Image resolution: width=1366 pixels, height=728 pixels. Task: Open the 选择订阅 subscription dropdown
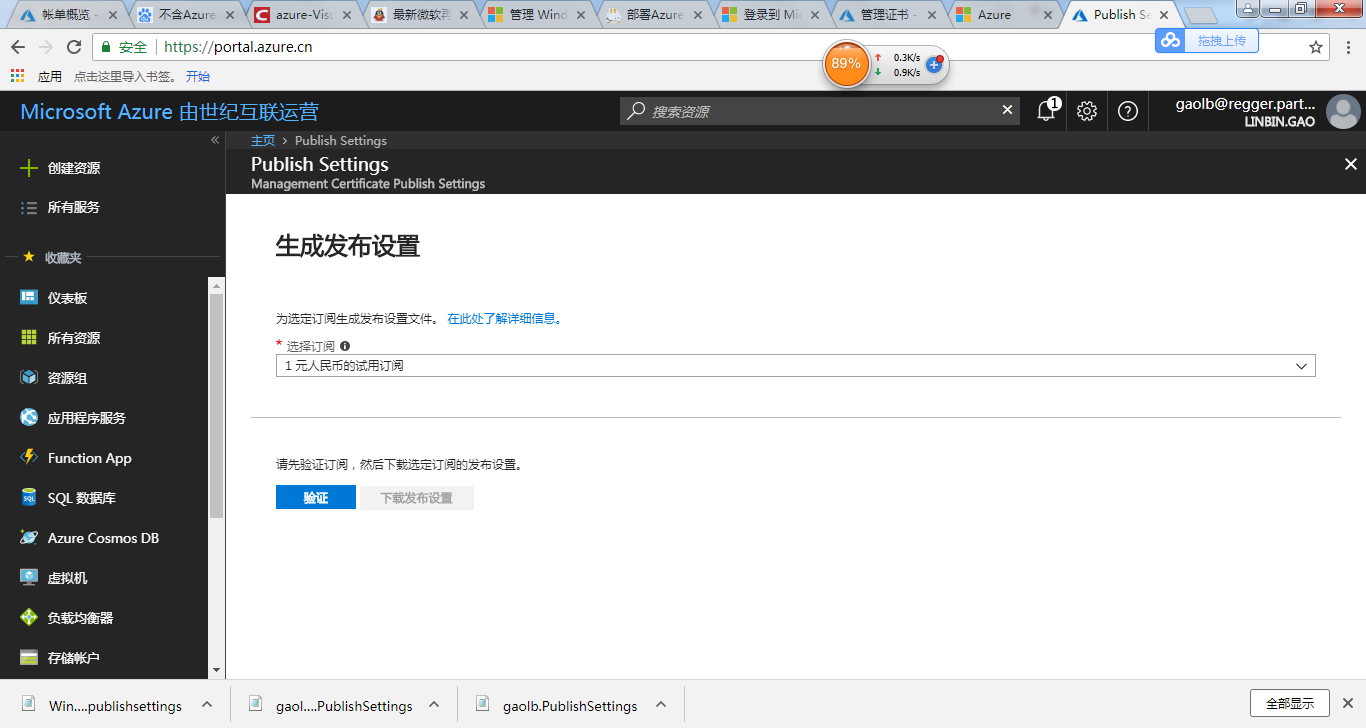coord(796,366)
